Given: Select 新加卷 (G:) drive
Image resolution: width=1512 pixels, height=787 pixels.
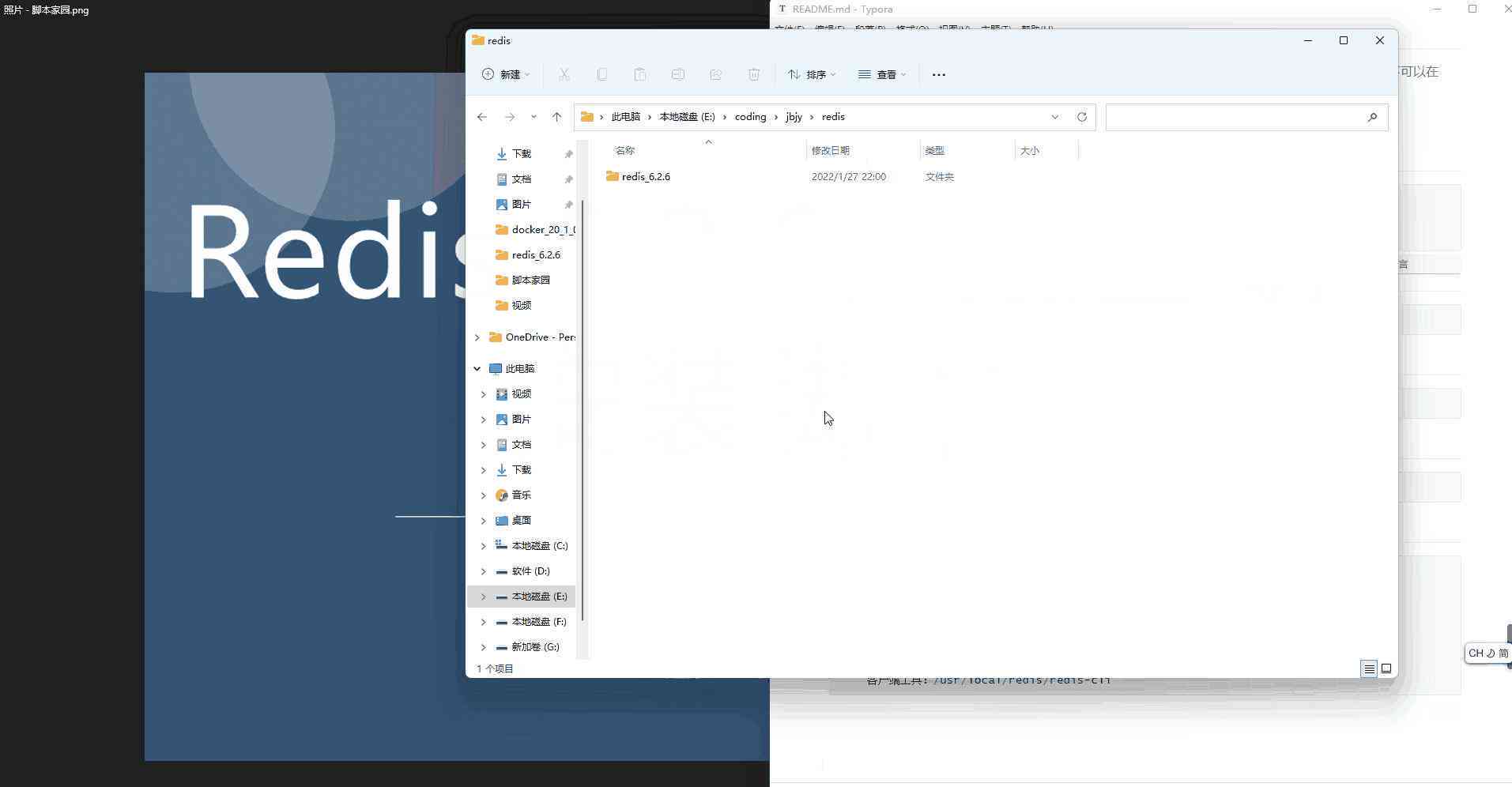Looking at the screenshot, I should [535, 646].
